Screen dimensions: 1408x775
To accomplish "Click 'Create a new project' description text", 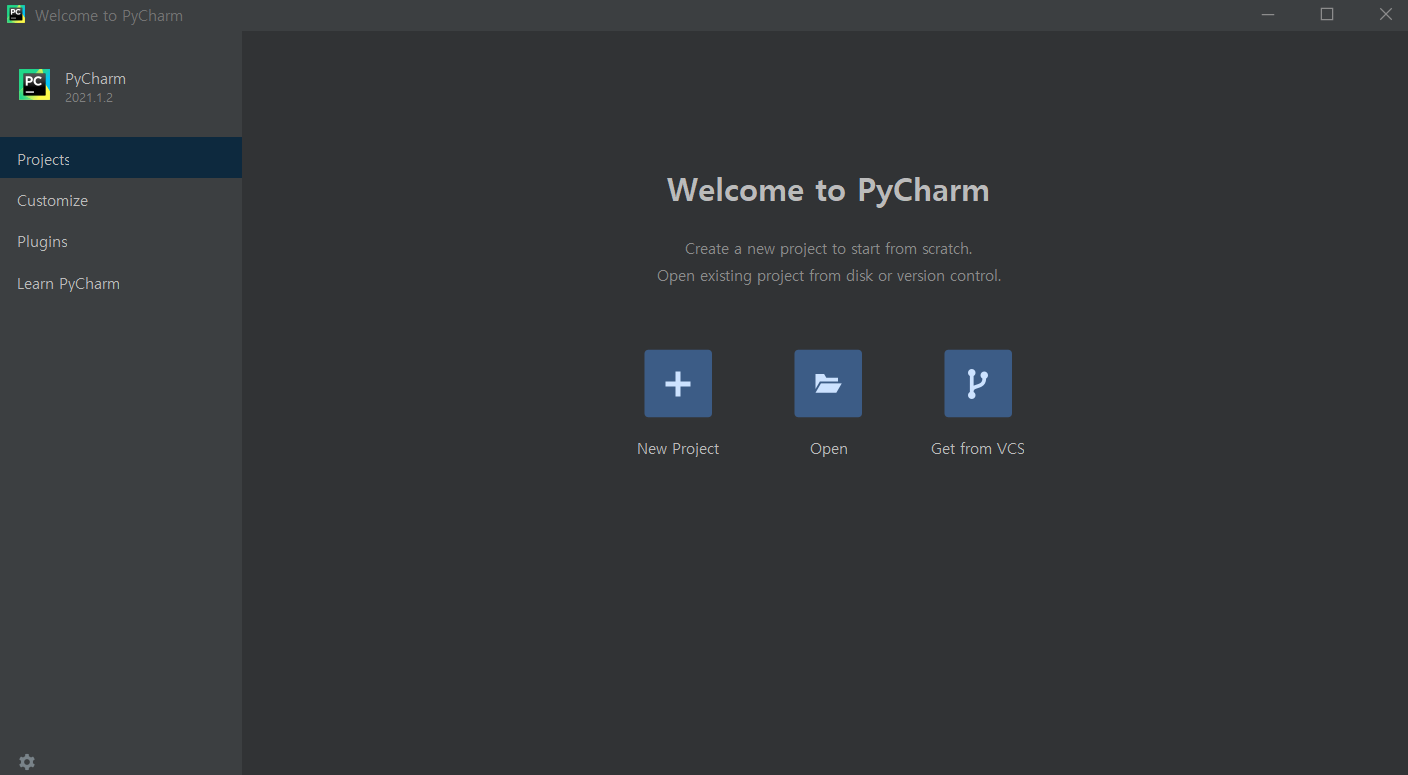I will 828,248.
